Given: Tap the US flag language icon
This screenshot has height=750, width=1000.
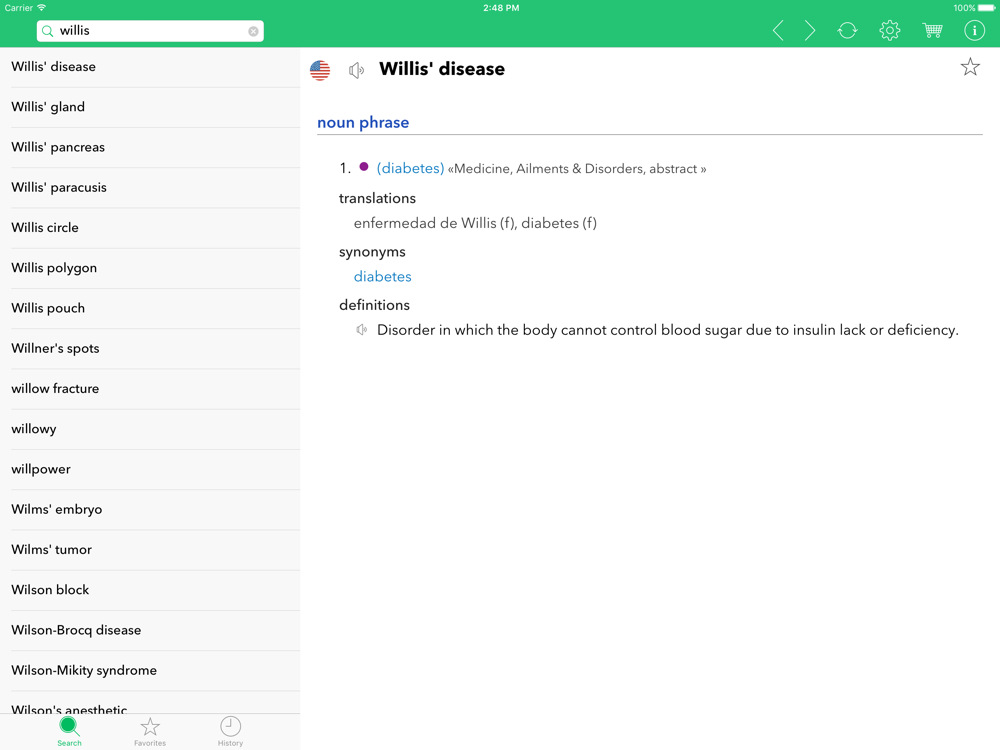Looking at the screenshot, I should (320, 70).
